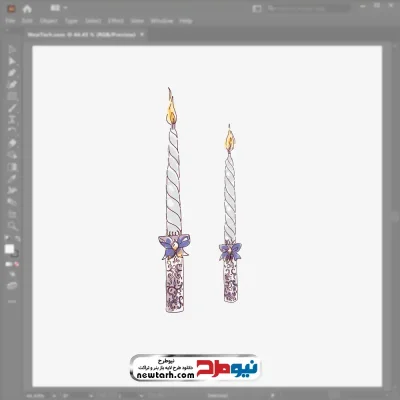This screenshot has height=400, width=400.
Task: Open the zoom level dropdown
Action: pos(54,396)
